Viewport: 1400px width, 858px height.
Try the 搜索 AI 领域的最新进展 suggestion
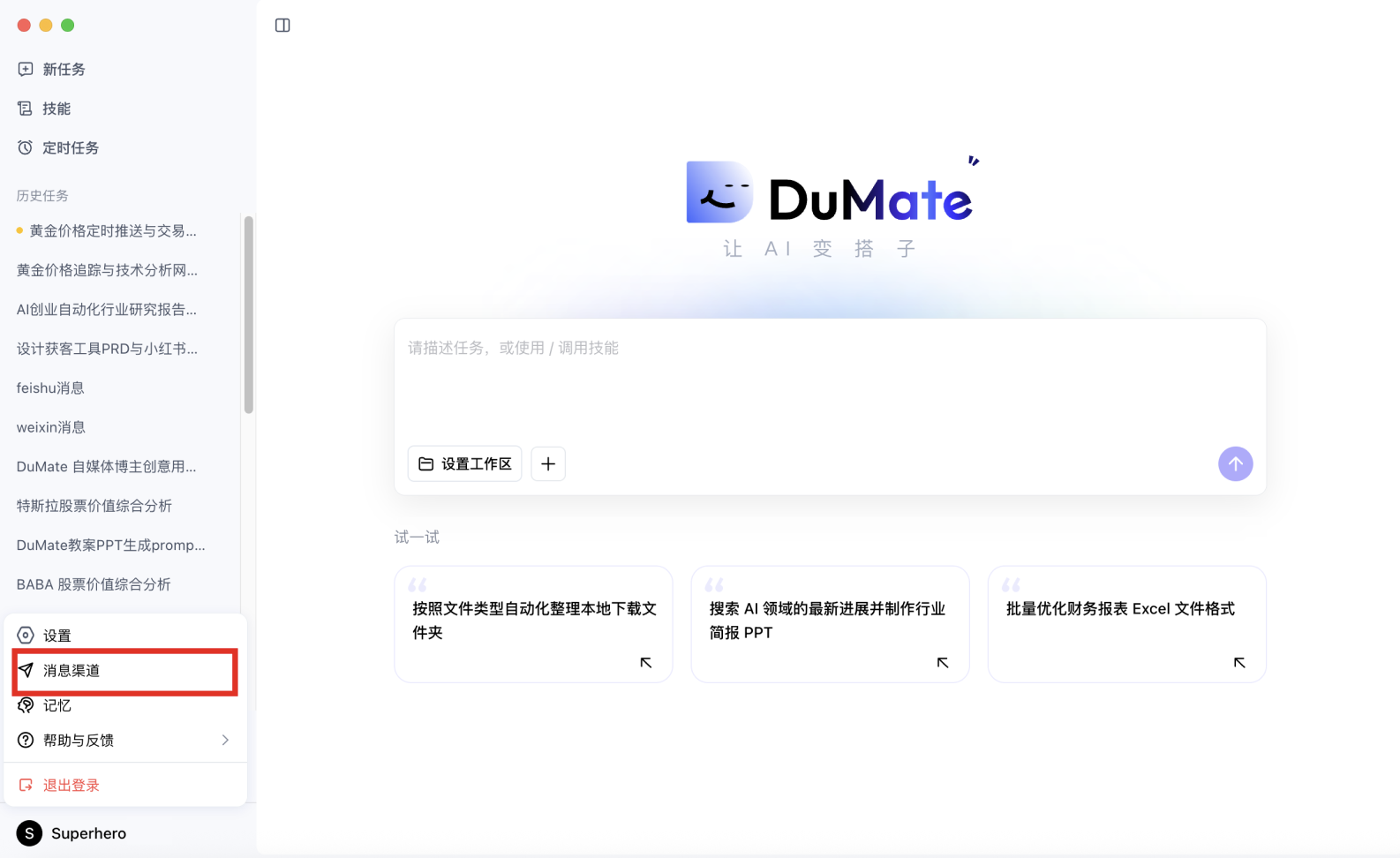tap(830, 624)
